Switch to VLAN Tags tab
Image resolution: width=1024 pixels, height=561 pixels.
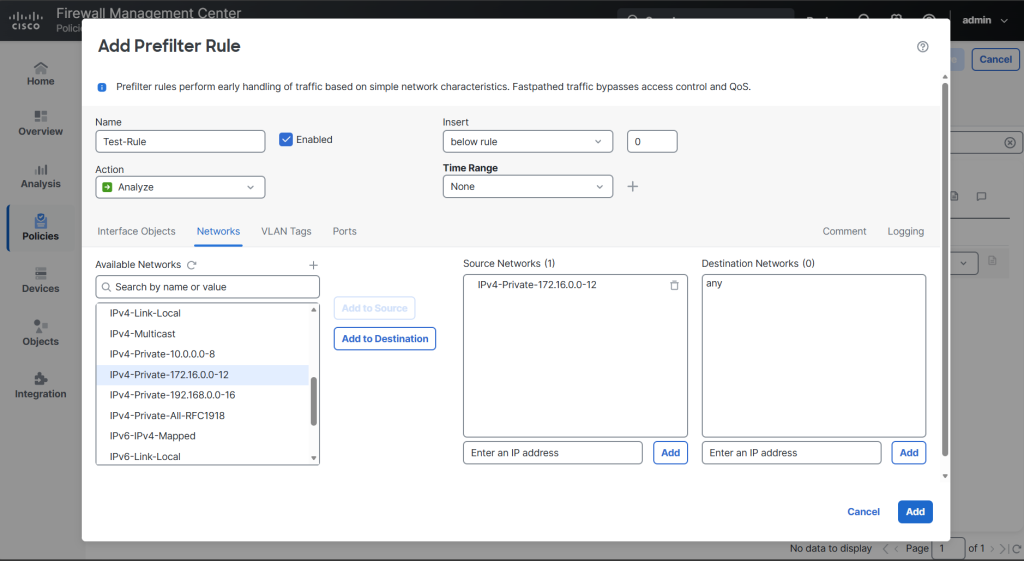pos(286,231)
